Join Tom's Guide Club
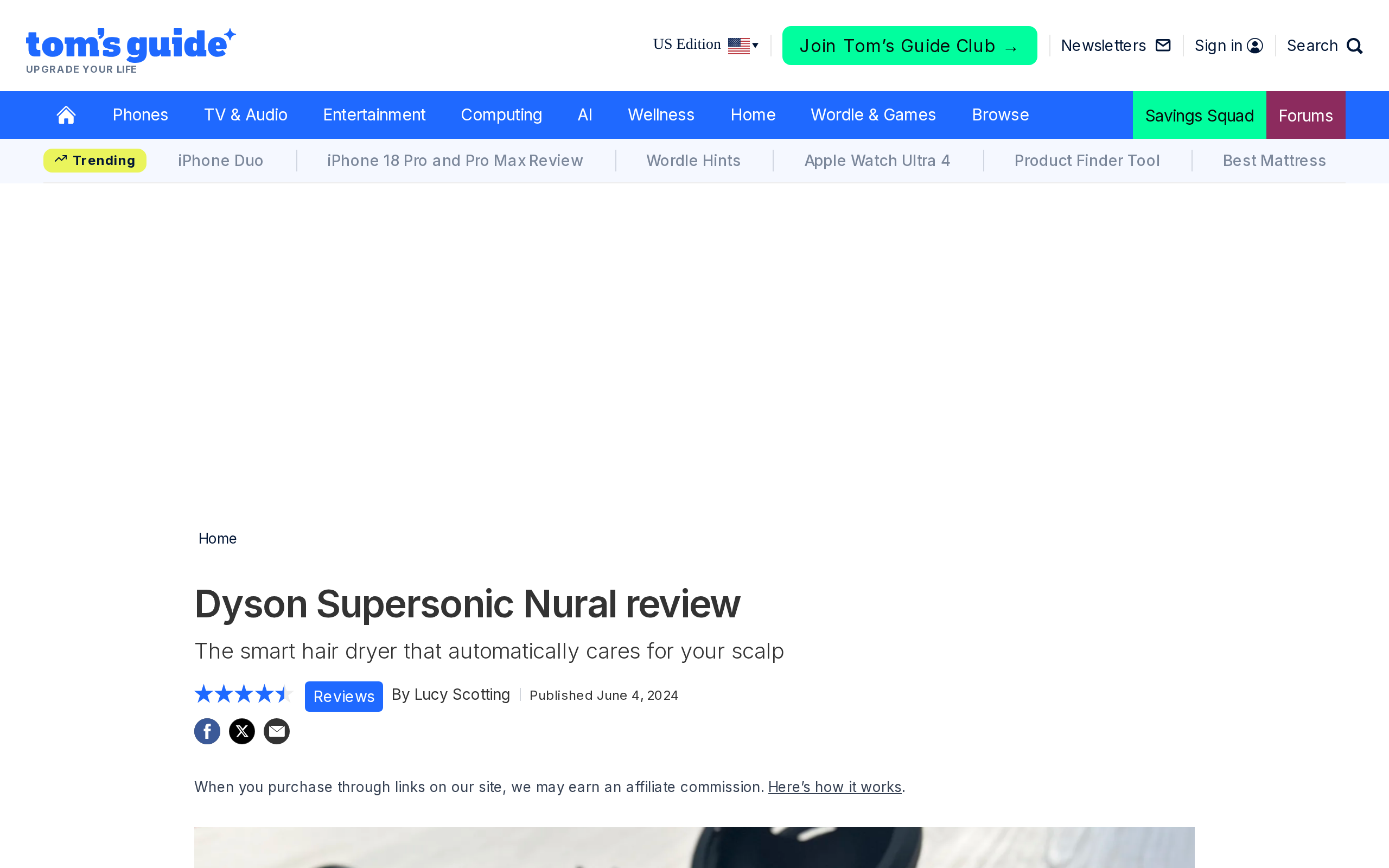1389x868 pixels. click(910, 46)
